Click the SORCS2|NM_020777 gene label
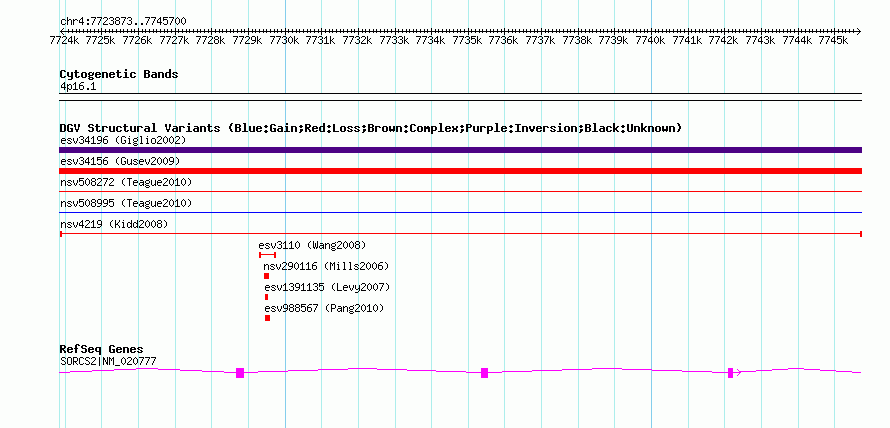 (108, 361)
